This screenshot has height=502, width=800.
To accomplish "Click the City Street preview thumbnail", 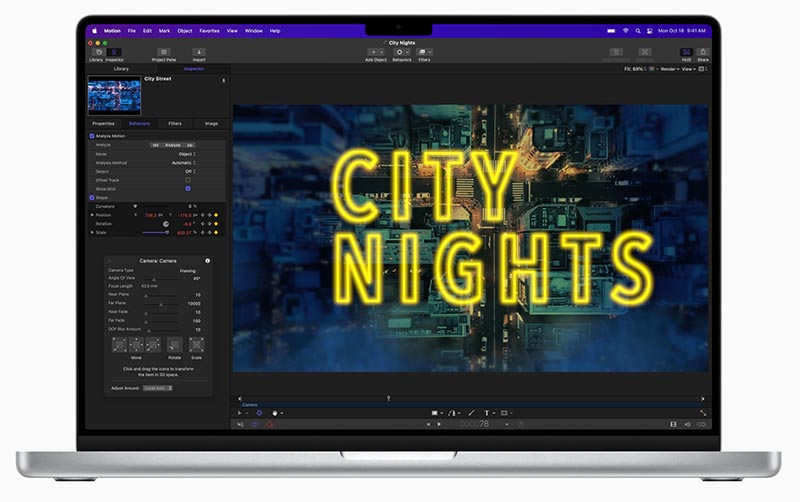I will [x=114, y=95].
